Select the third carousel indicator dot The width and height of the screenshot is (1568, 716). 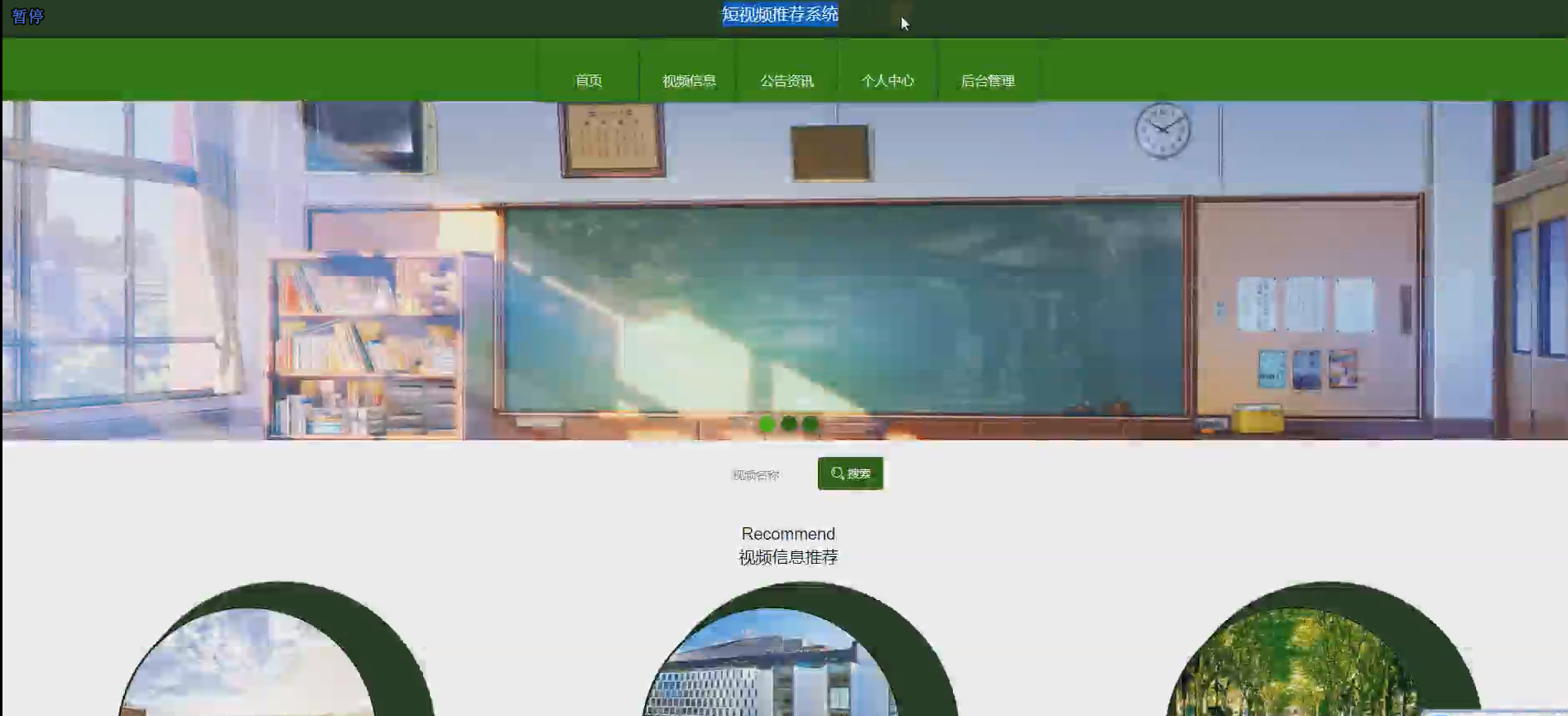[810, 424]
